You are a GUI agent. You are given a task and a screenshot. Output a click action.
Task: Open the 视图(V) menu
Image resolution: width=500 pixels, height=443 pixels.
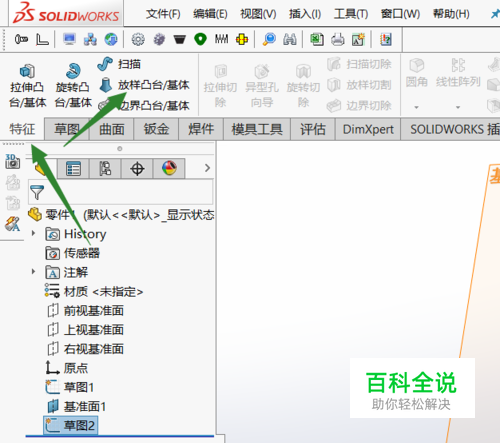point(258,14)
